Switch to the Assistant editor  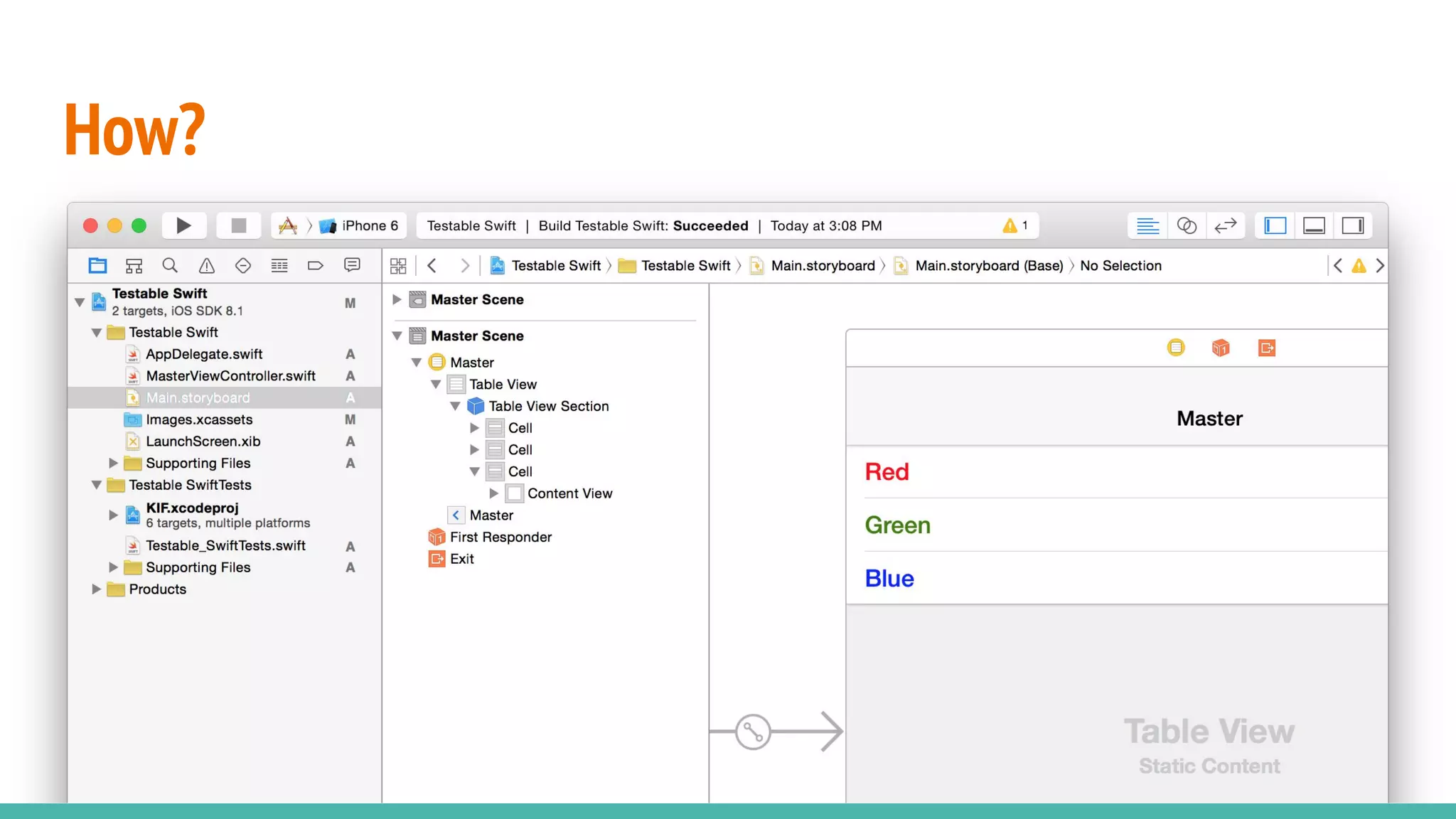[1187, 225]
